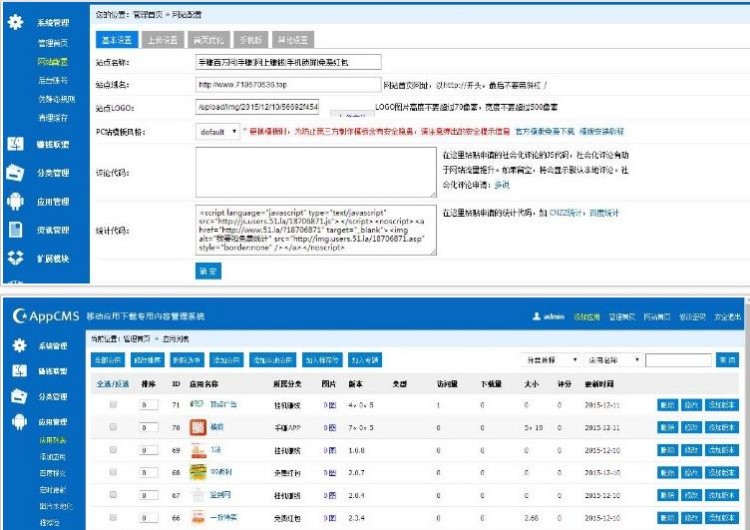Click the app icon for ID 70
This screenshot has width=750, height=530.
click(x=197, y=427)
